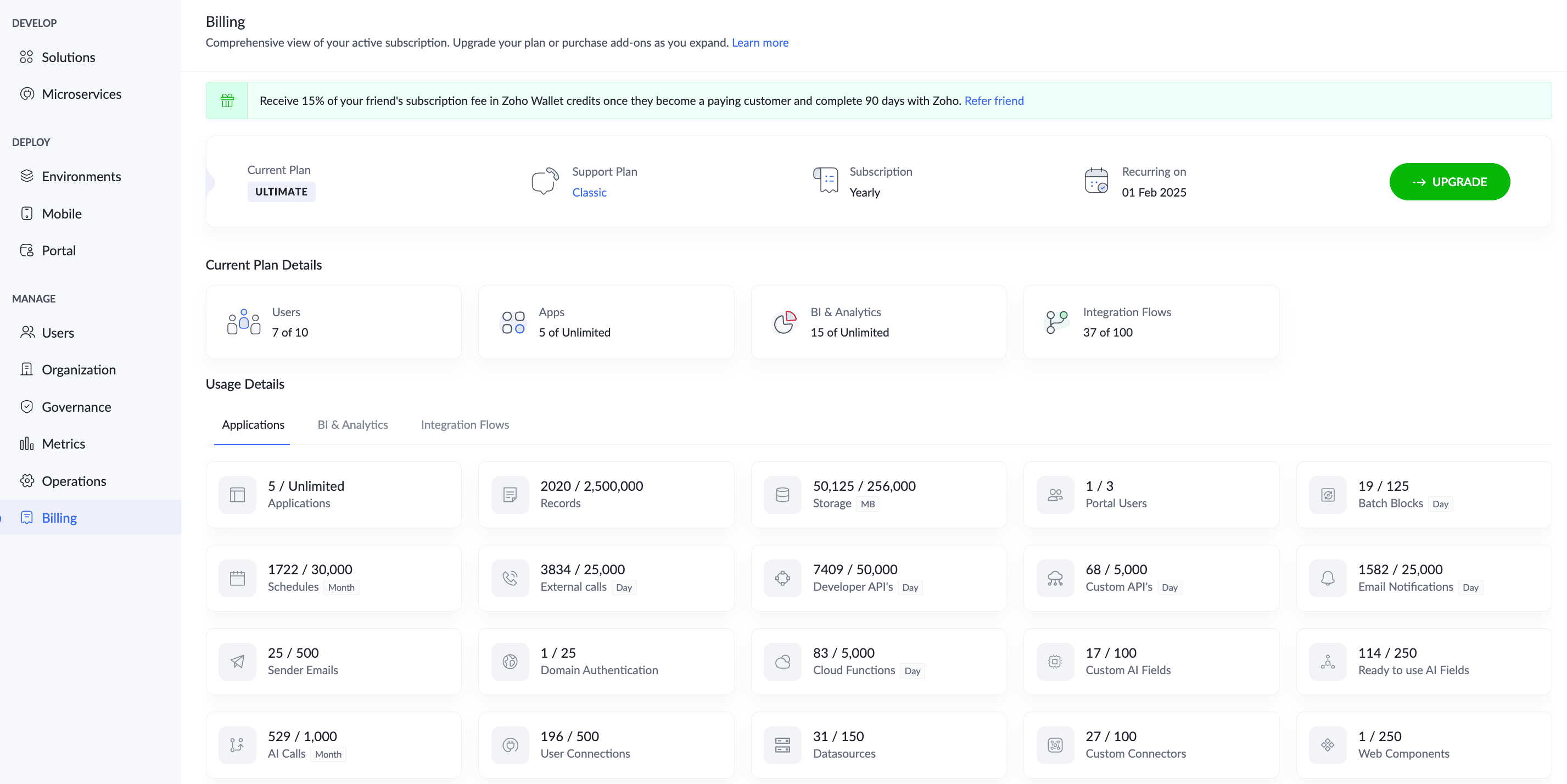Click the Governance shield icon
The width and height of the screenshot is (1567, 784).
click(26, 407)
